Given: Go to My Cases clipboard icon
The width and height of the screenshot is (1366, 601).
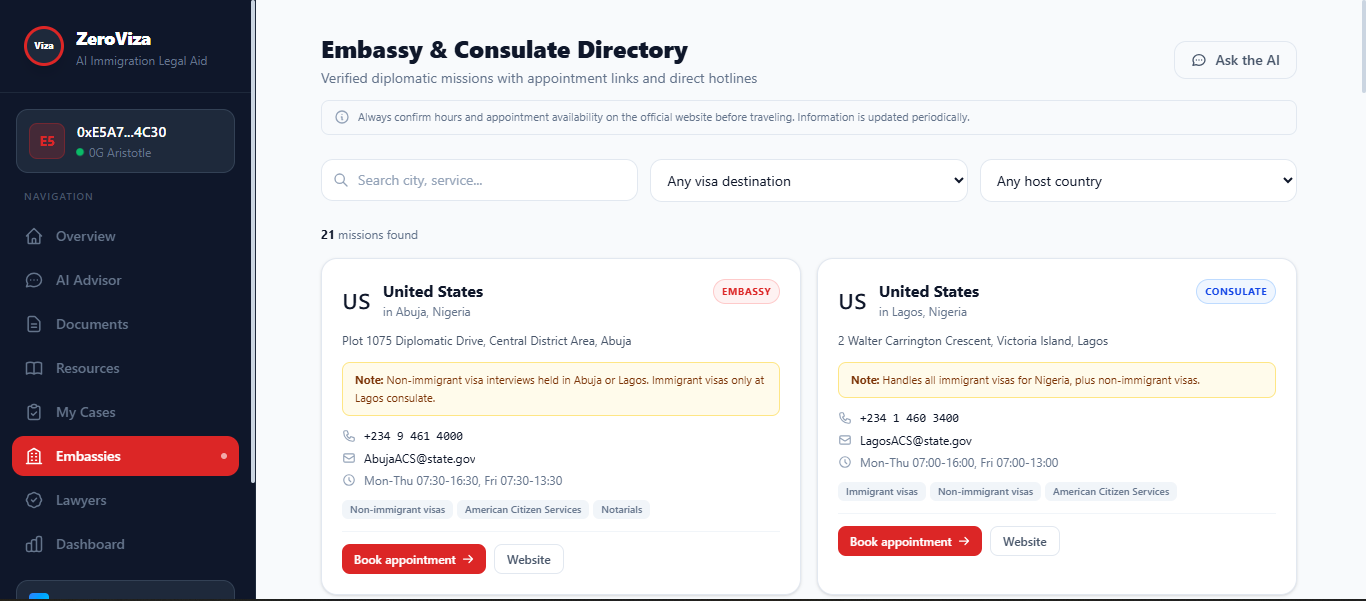Looking at the screenshot, I should coord(34,413).
